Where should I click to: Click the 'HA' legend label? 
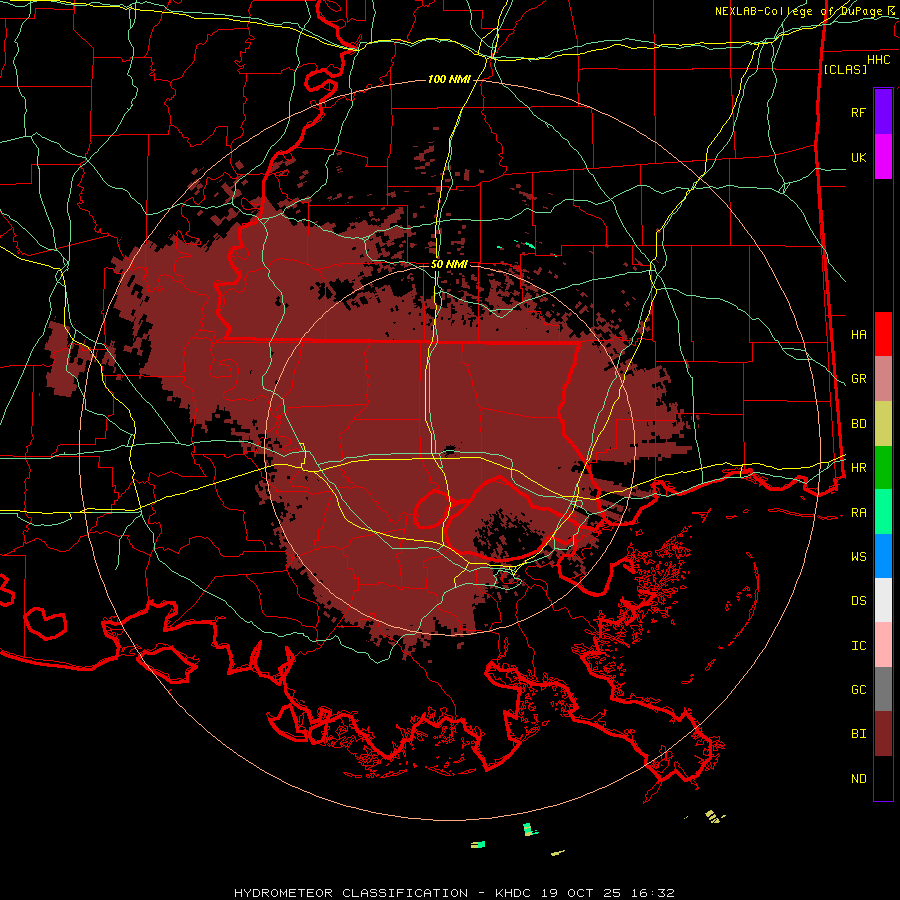858,334
